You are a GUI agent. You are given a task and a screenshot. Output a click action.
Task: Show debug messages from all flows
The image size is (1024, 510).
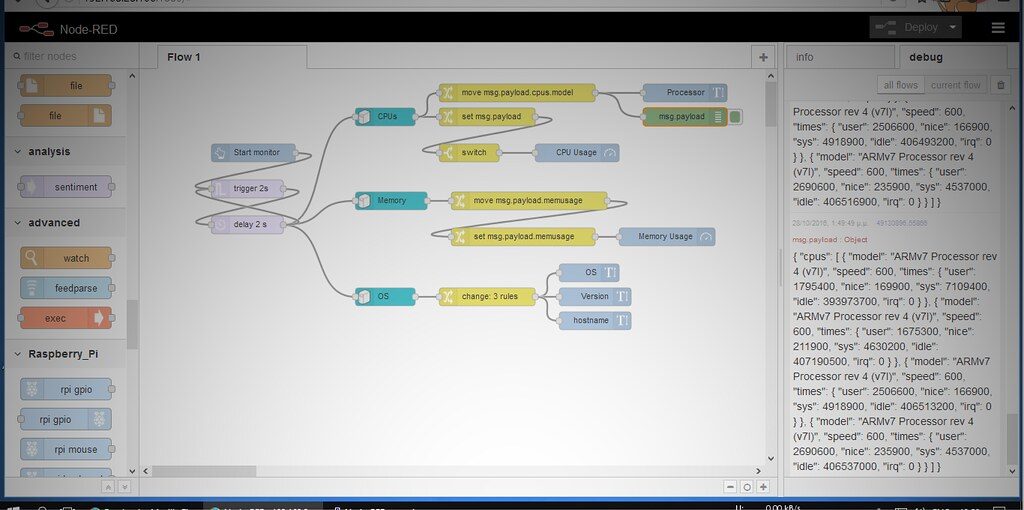[901, 85]
